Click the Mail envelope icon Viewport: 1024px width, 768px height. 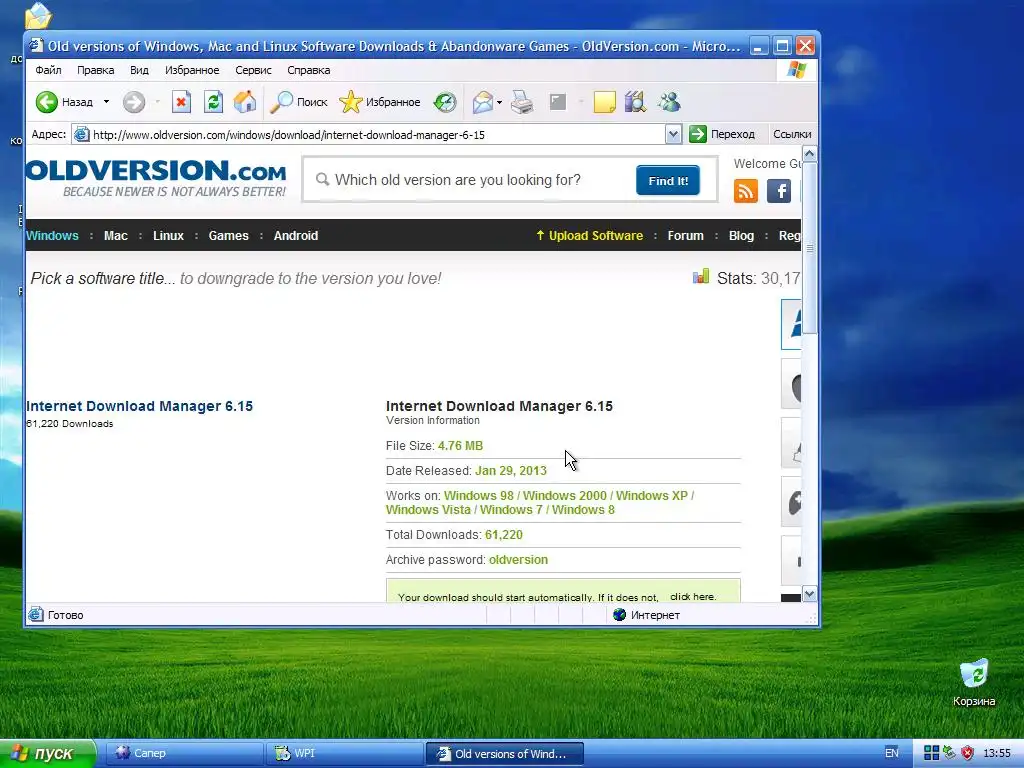click(483, 102)
